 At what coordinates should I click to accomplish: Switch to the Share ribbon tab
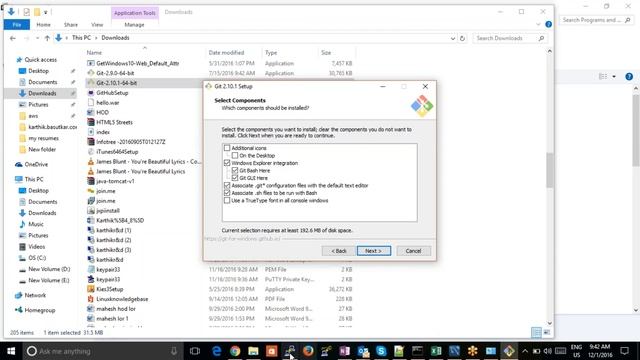(71, 25)
